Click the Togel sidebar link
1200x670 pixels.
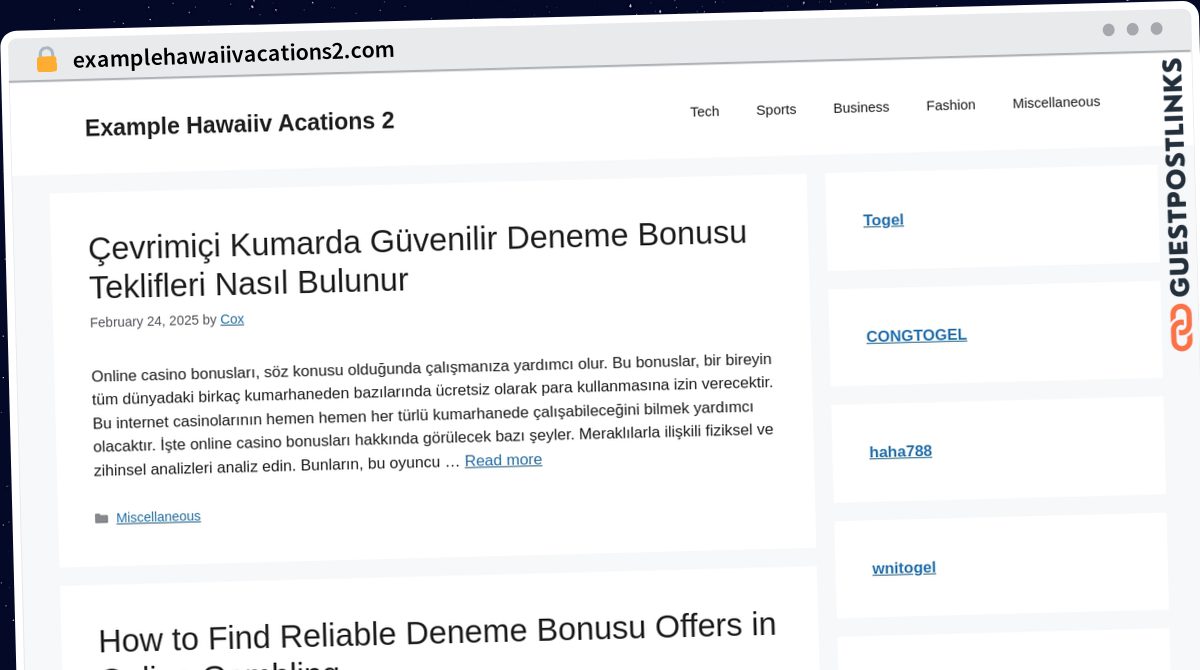pyautogui.click(x=883, y=220)
